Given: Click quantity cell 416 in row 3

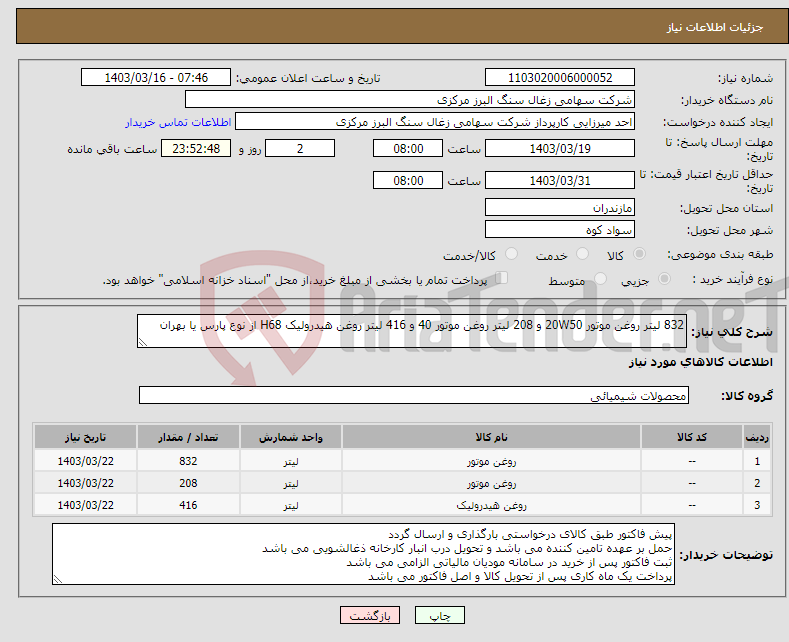Looking at the screenshot, I should point(188,505).
